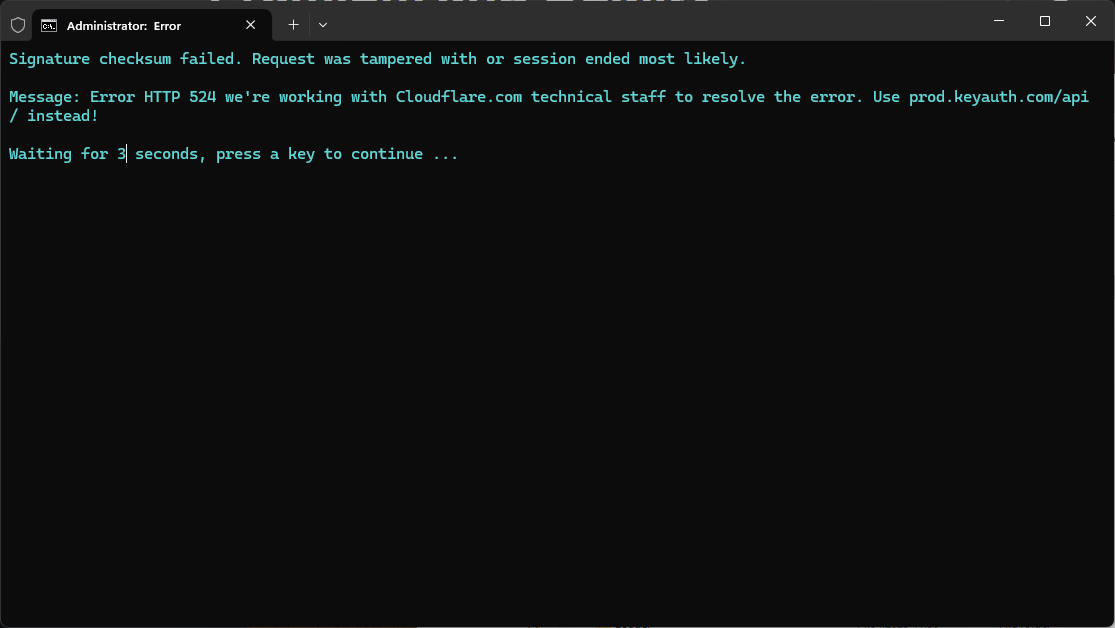Click the Error HTTP 524 text
Viewport: 1115px width, 628px height.
[x=153, y=97]
